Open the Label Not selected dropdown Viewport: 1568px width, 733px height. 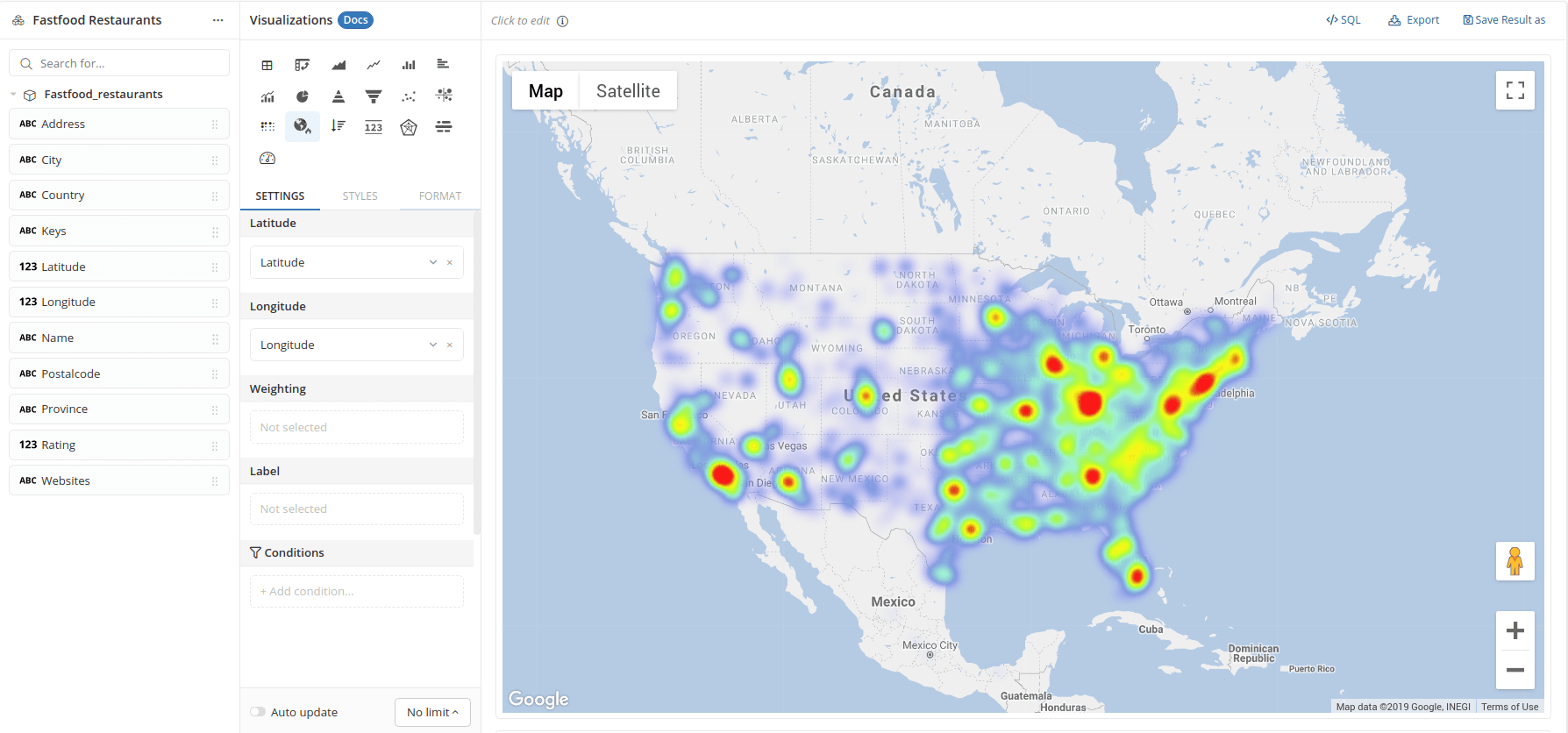click(357, 509)
